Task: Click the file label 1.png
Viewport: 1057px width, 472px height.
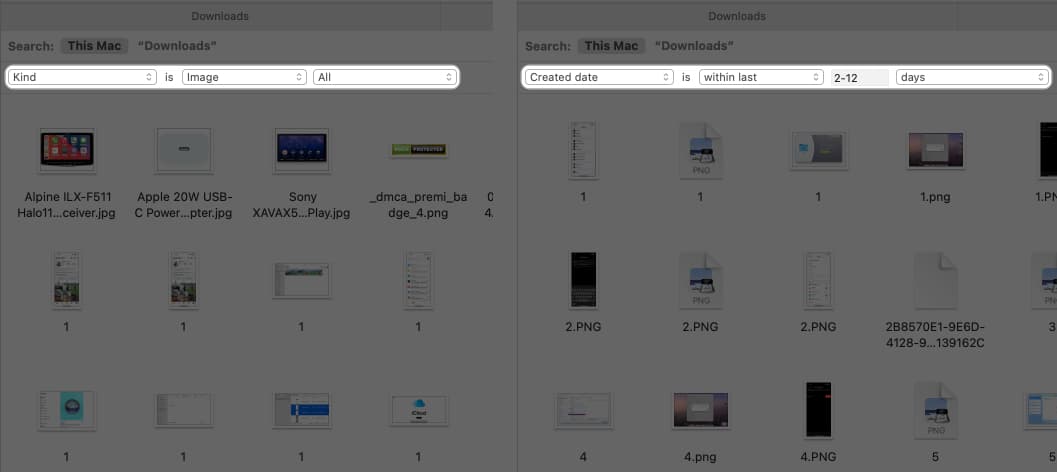Action: (935, 197)
